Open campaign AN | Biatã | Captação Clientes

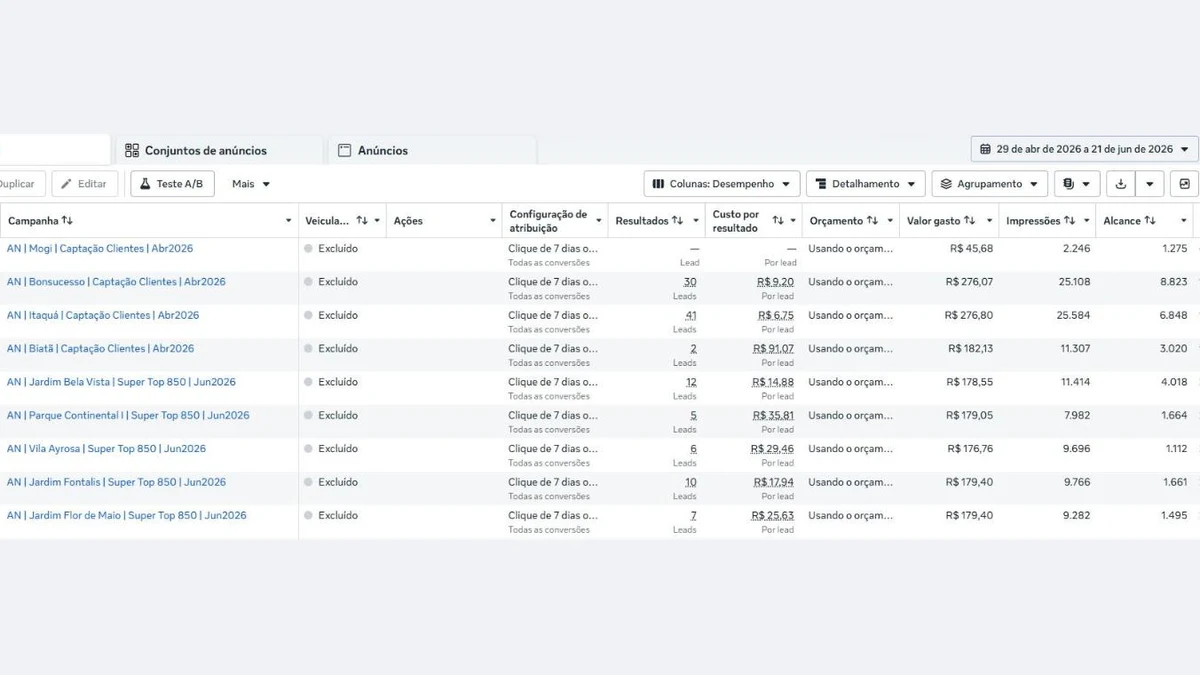pyautogui.click(x=100, y=349)
